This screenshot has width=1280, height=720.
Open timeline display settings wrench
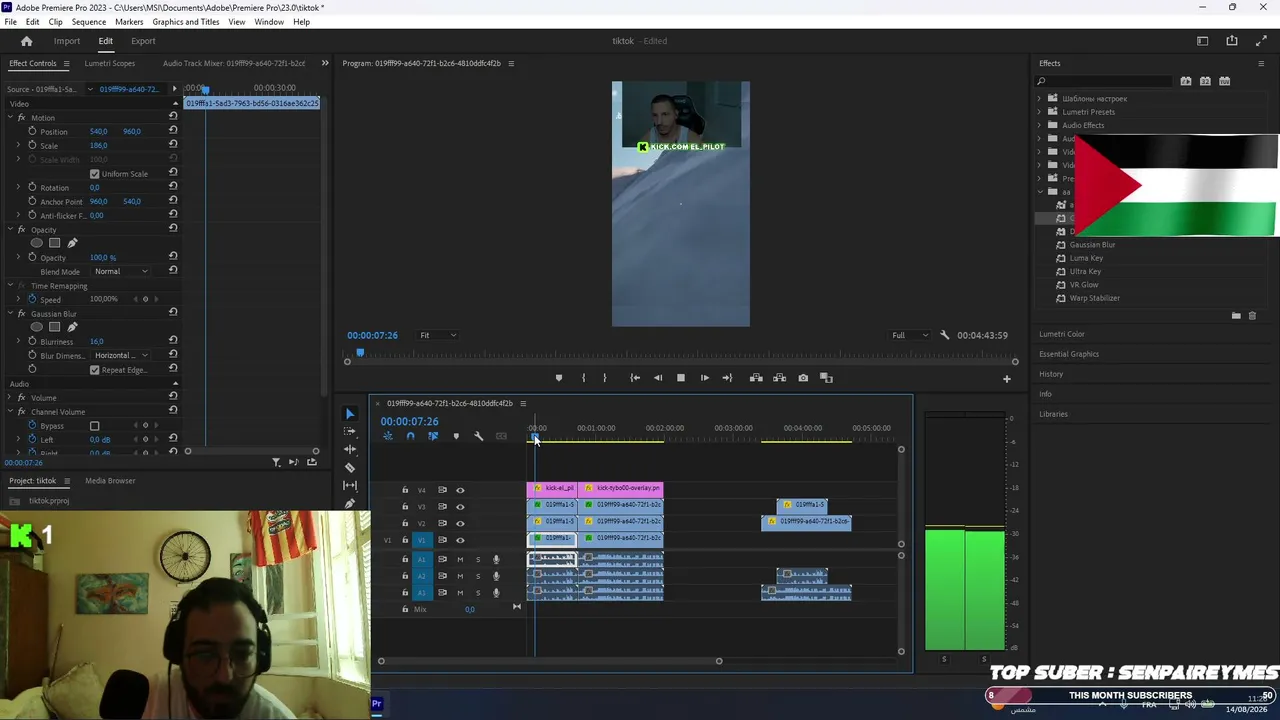pos(478,436)
